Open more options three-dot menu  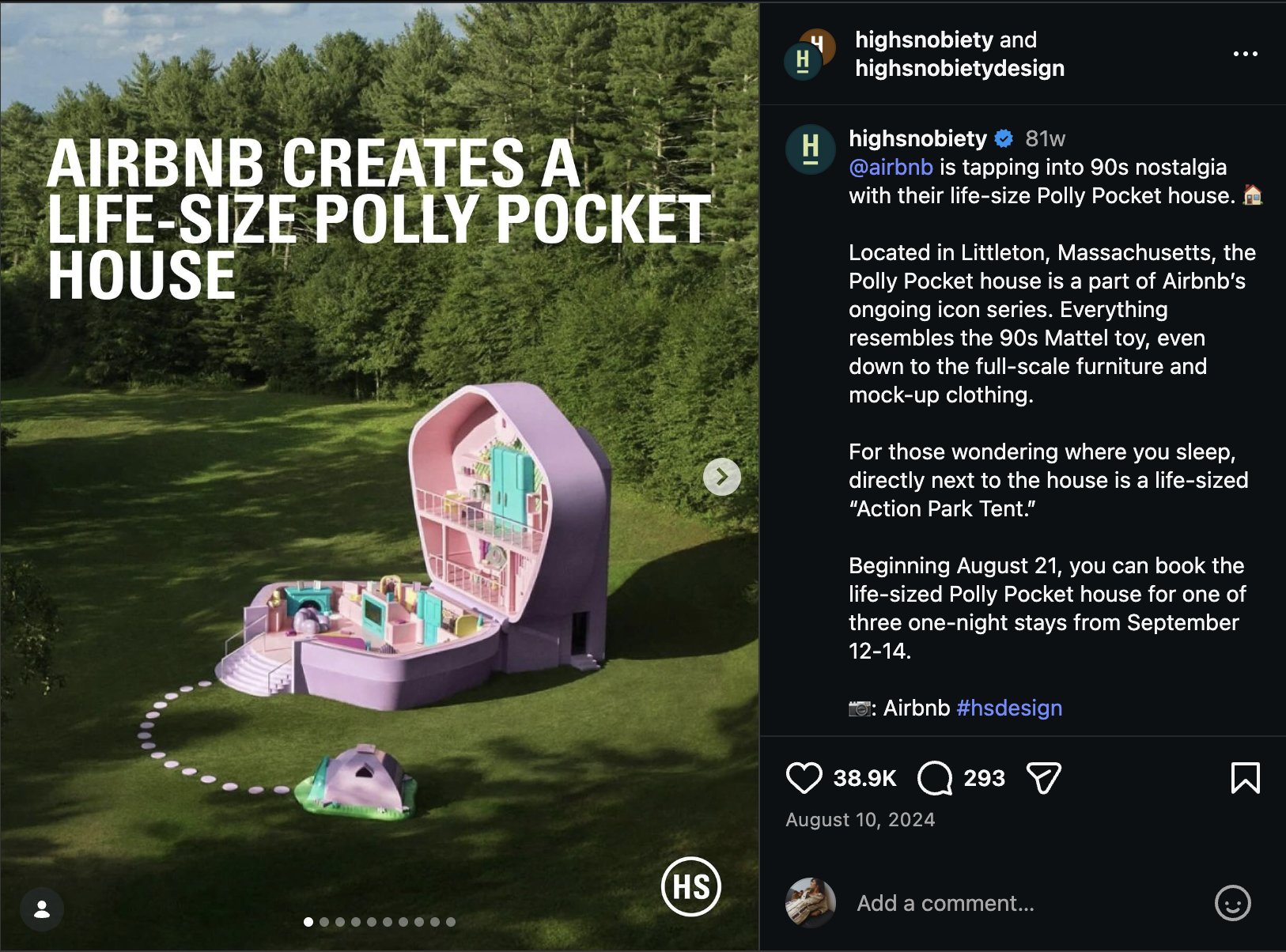pyautogui.click(x=1245, y=54)
